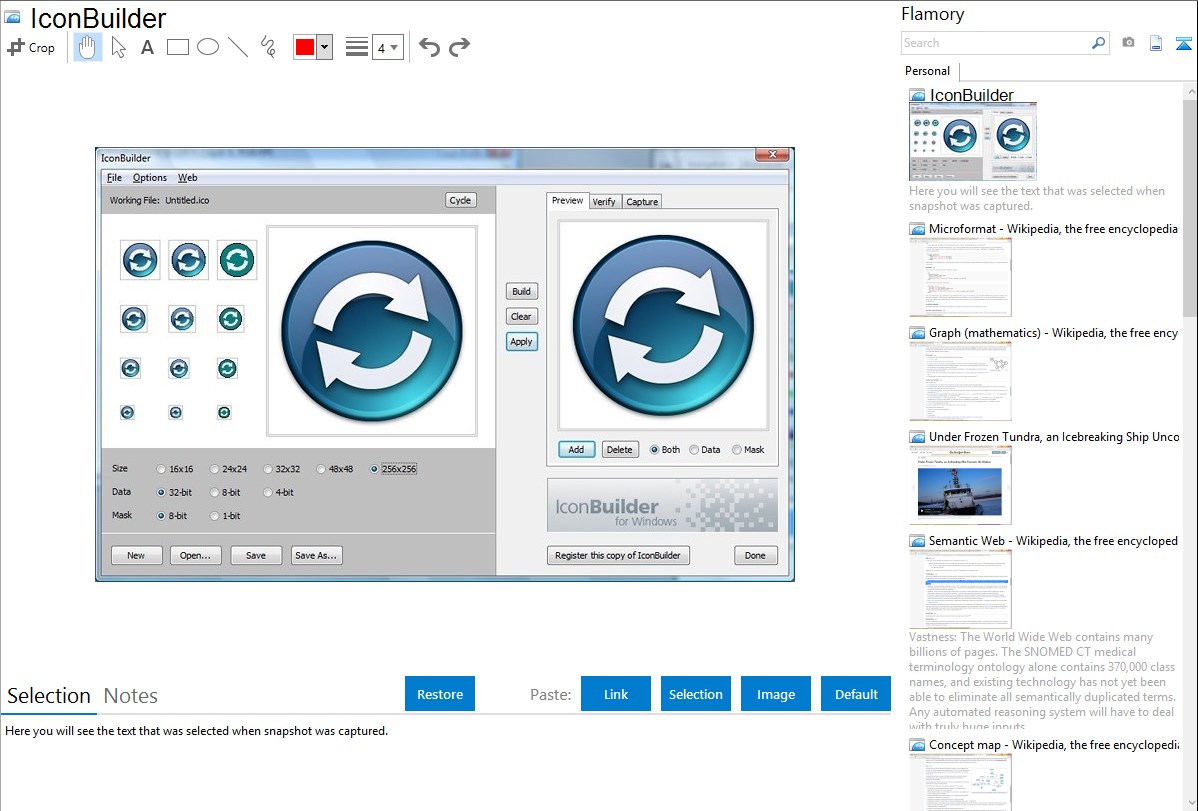
Task: Click the IconBuilder app icon beside title
Action: (13, 18)
